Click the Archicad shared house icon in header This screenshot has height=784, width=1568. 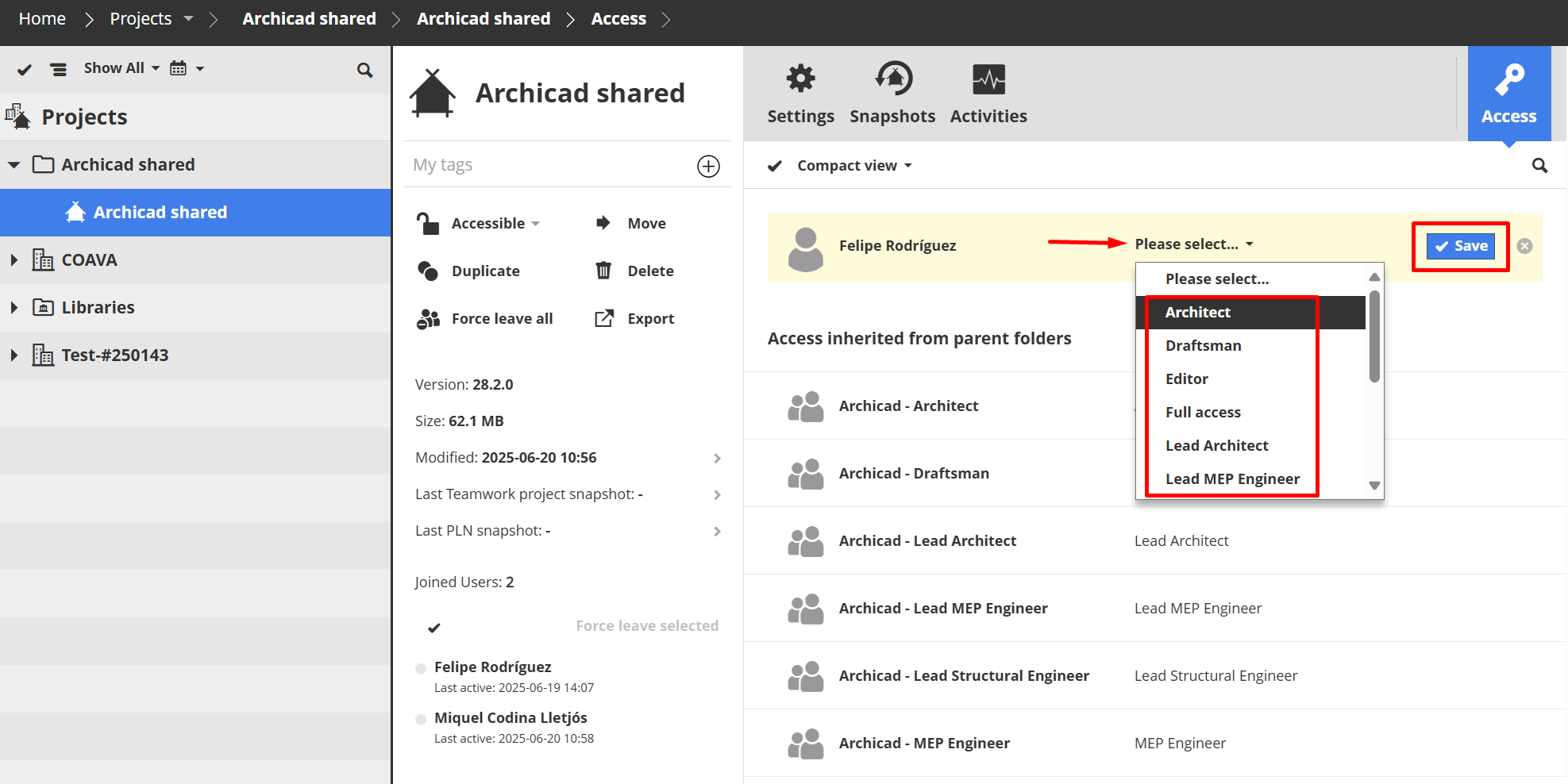pyautogui.click(x=433, y=94)
